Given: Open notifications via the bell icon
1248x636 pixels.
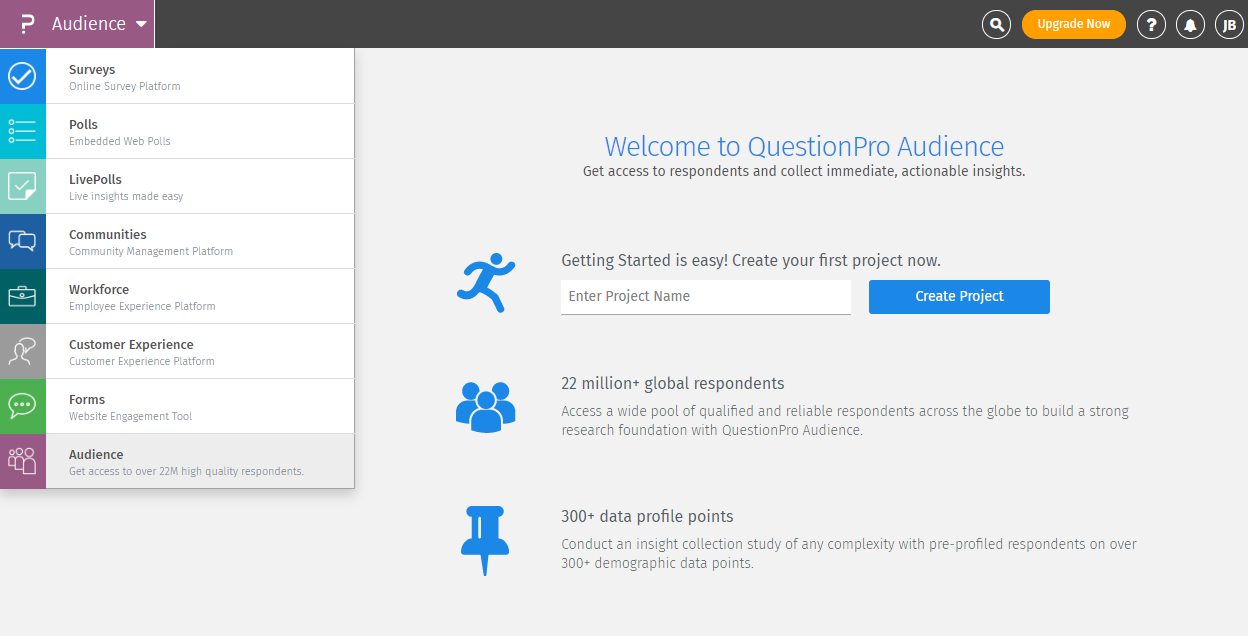Looking at the screenshot, I should [x=1190, y=24].
